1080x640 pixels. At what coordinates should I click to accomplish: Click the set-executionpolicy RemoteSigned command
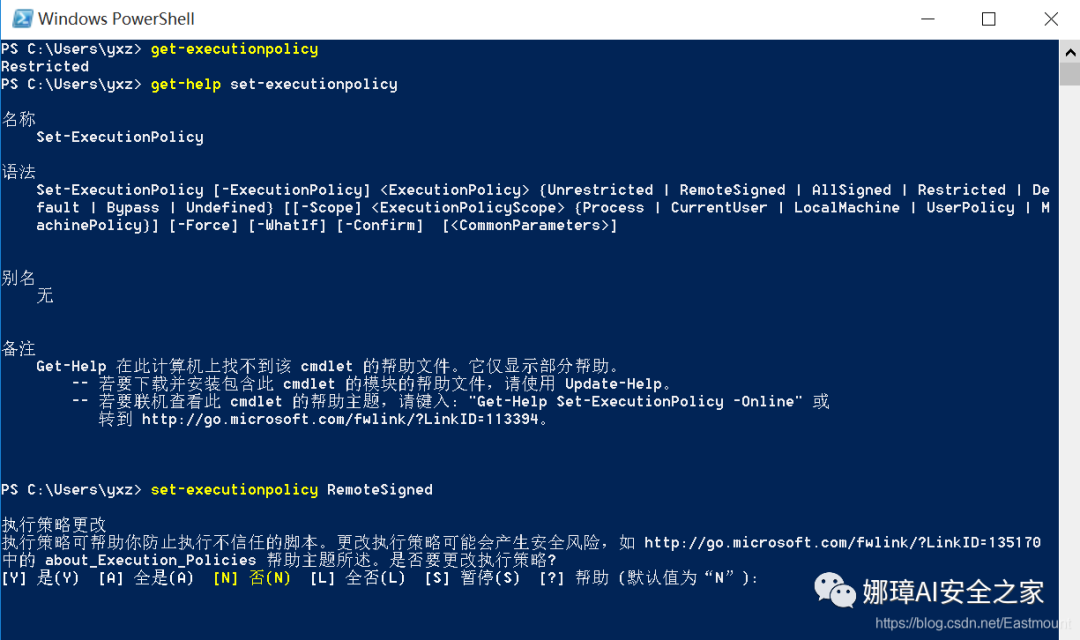[291, 490]
